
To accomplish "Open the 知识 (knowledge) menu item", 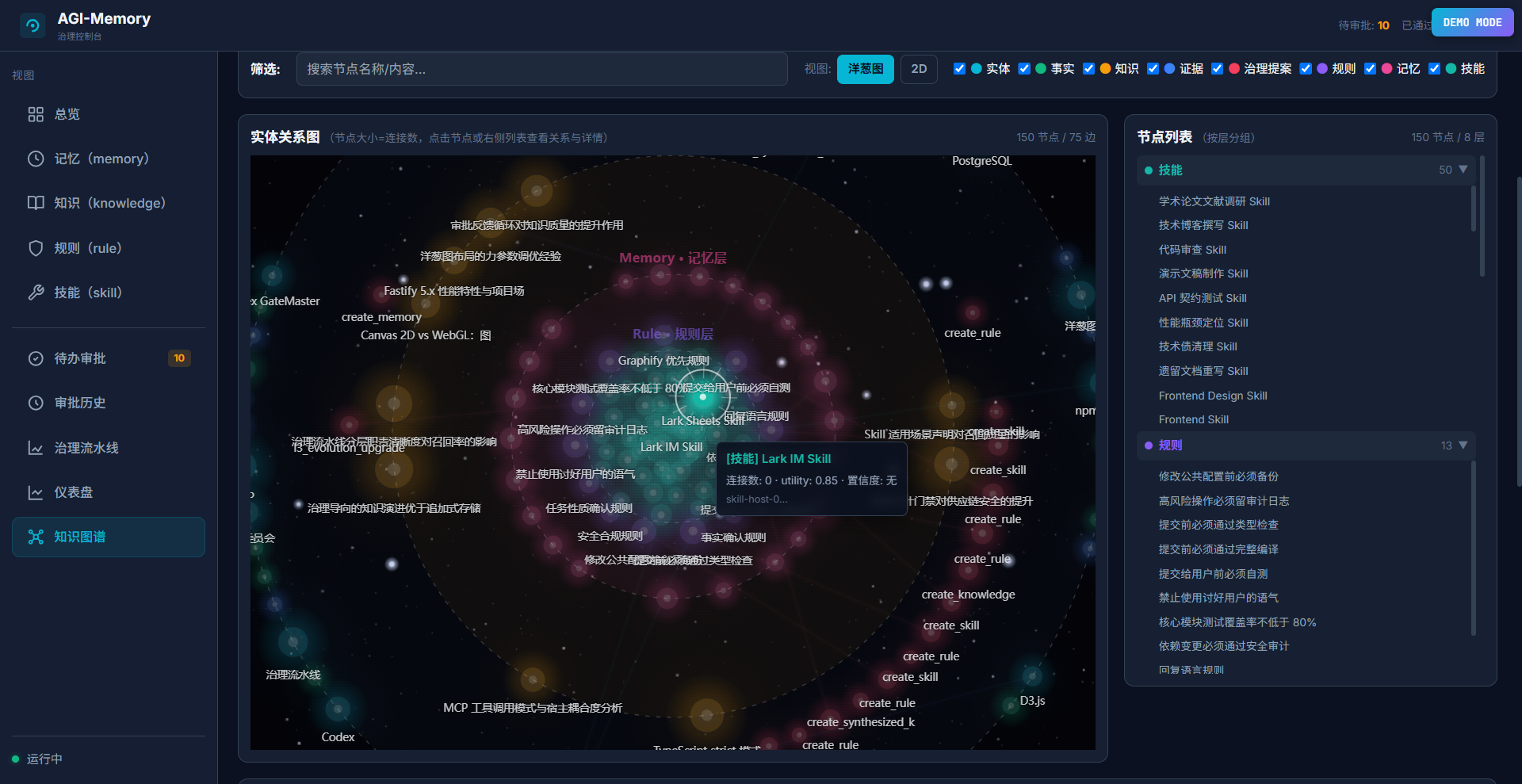I will pos(109,203).
